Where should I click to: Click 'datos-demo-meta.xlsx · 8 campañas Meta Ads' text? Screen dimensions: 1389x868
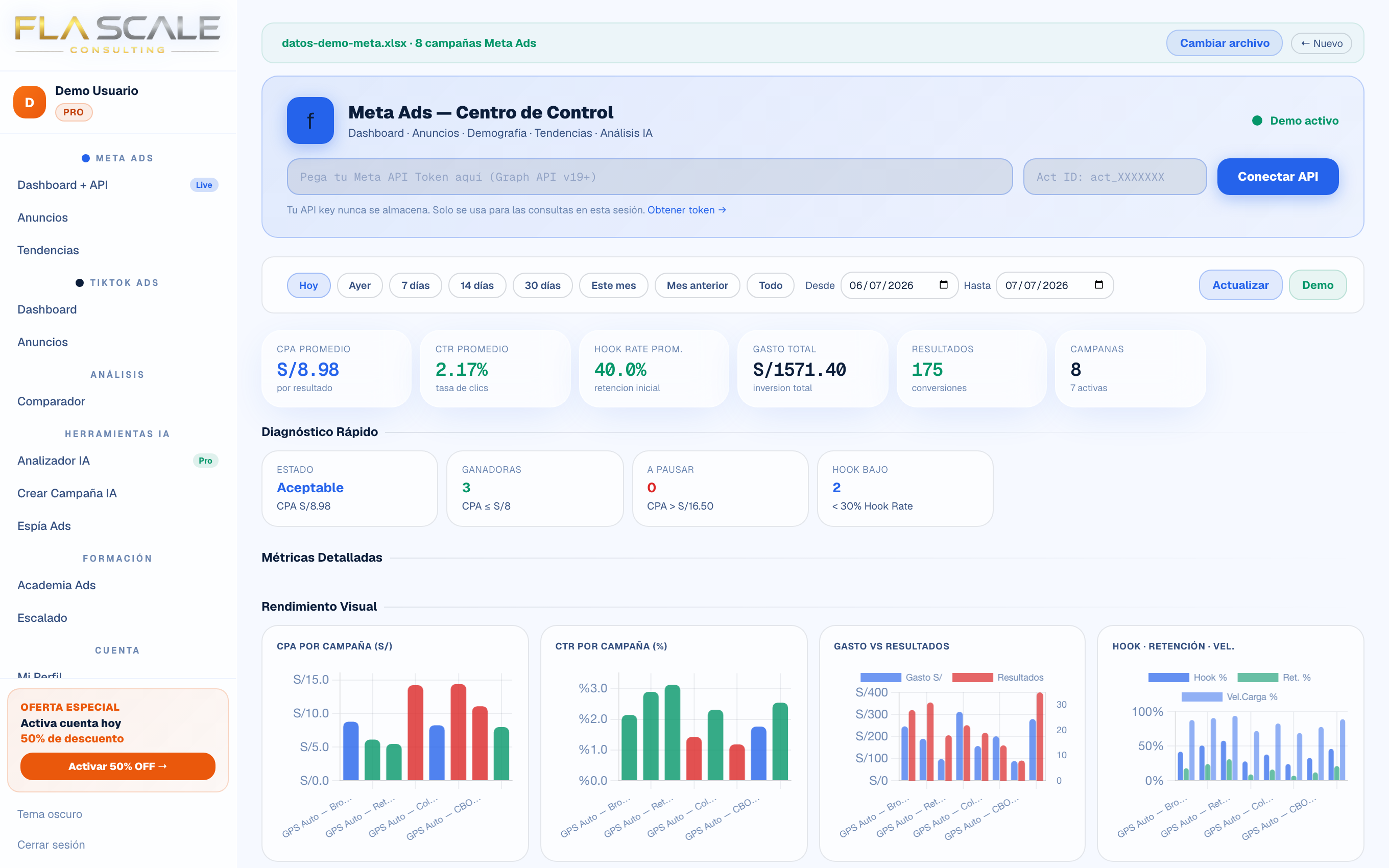tap(409, 43)
